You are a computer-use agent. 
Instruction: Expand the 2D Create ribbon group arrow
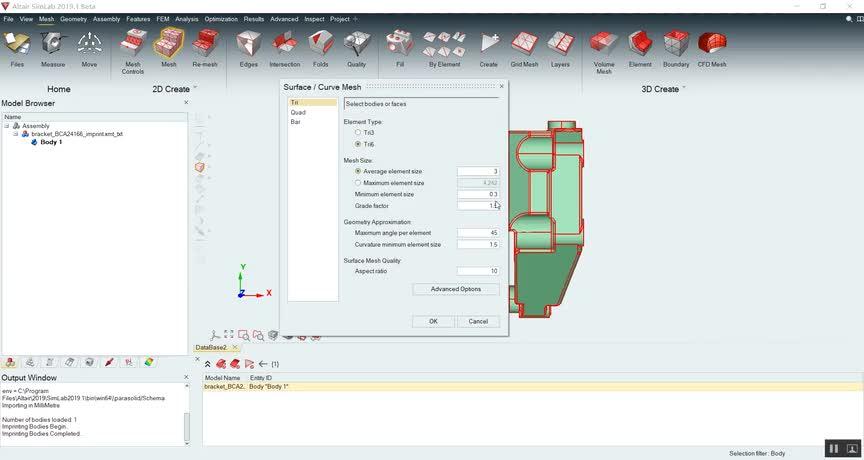click(195, 88)
